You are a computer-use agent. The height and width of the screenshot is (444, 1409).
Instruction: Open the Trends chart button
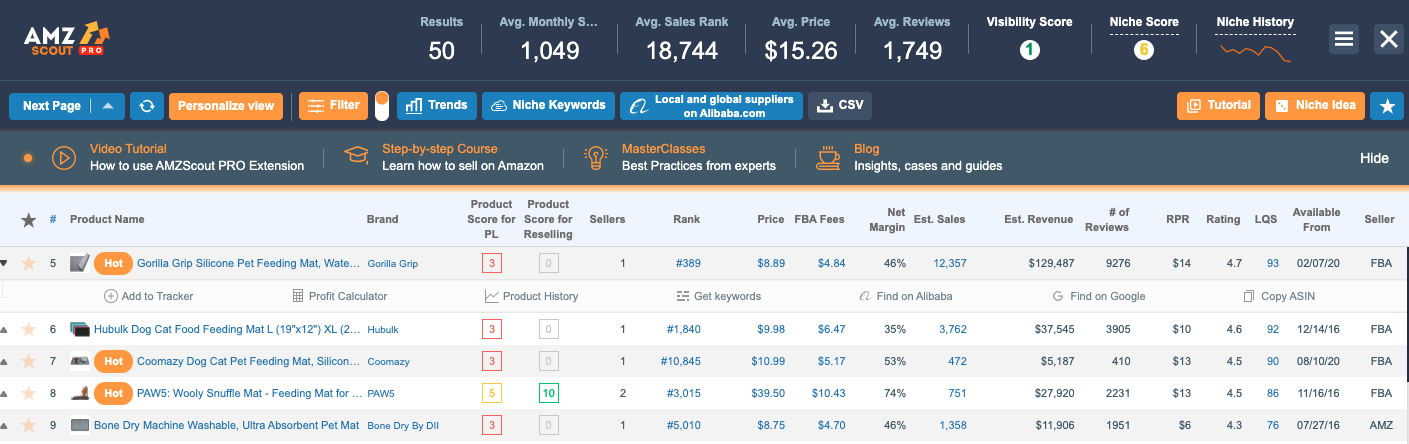pos(437,106)
